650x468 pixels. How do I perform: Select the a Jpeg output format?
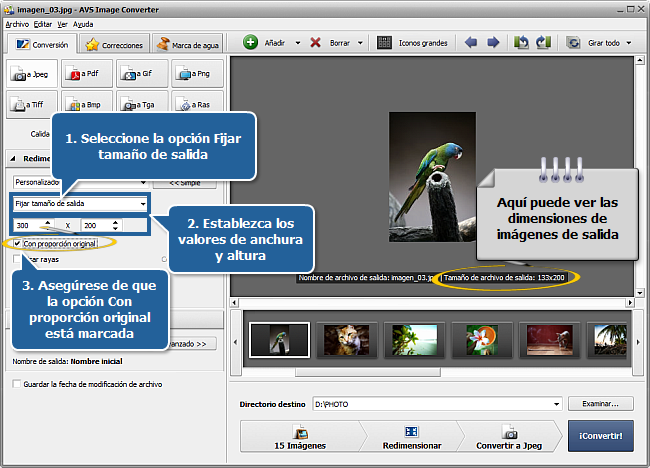click(30, 74)
